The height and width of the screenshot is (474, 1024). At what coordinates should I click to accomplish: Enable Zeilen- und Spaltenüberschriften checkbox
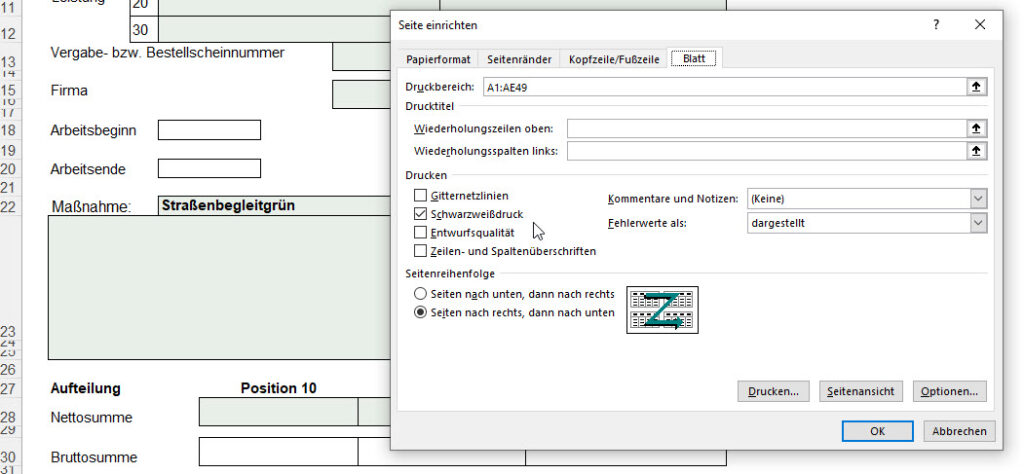pyautogui.click(x=421, y=251)
